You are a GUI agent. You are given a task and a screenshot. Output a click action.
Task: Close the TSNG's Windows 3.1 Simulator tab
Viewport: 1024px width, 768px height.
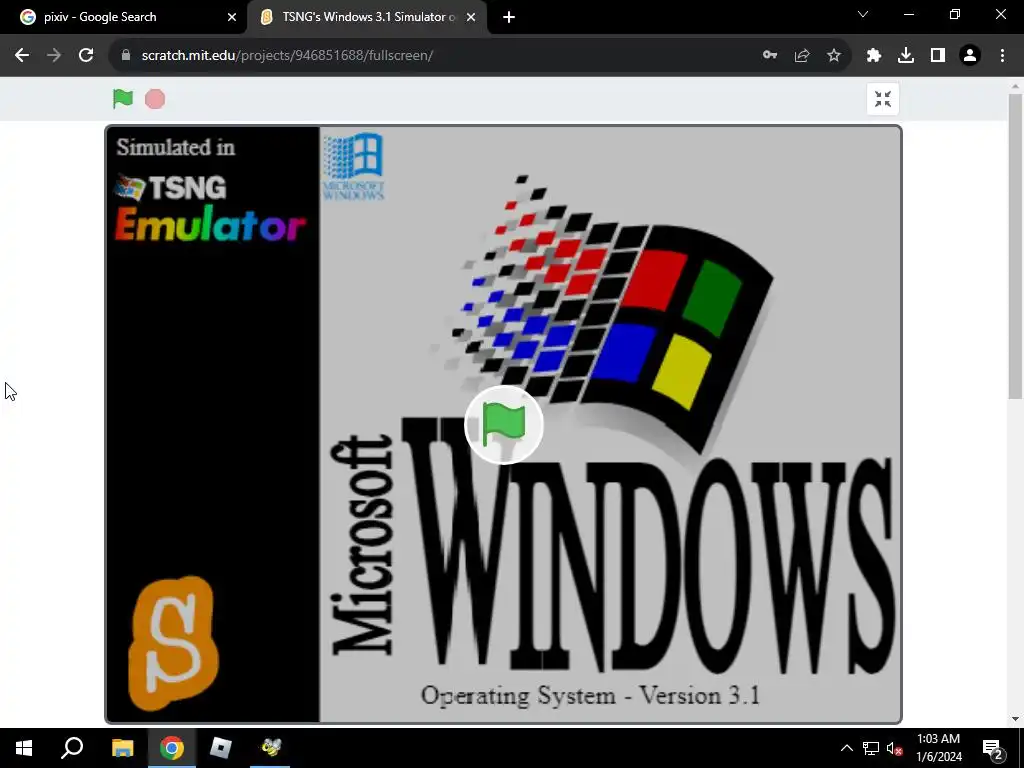(471, 17)
